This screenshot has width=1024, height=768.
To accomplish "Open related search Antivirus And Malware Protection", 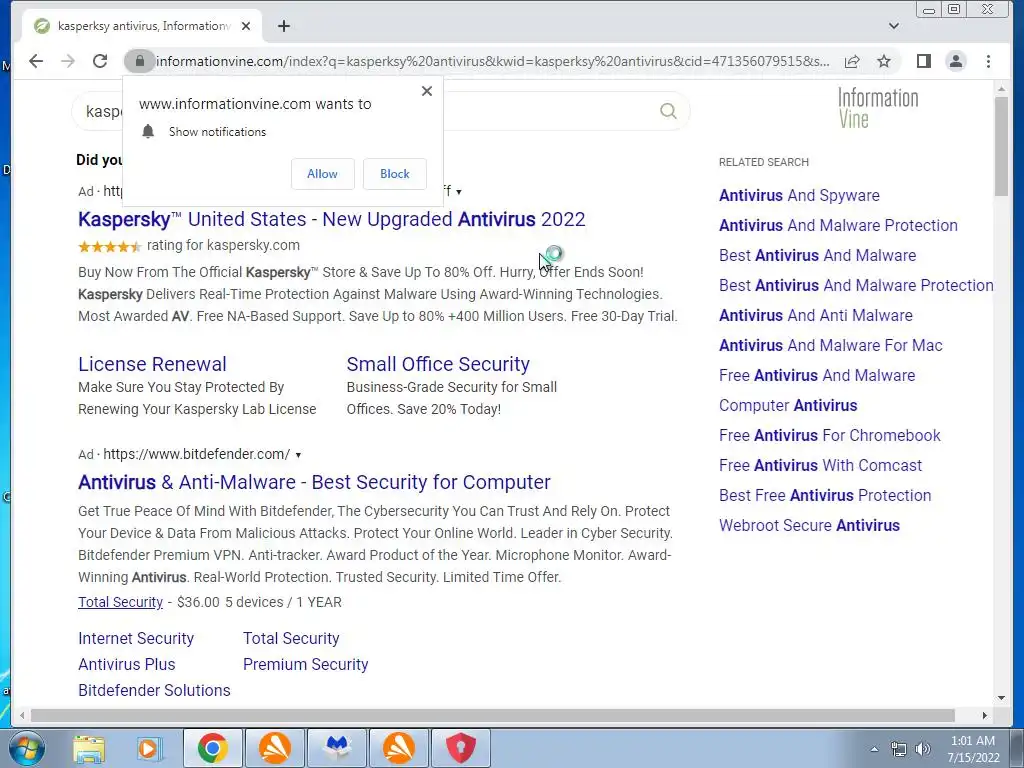I will click(839, 225).
